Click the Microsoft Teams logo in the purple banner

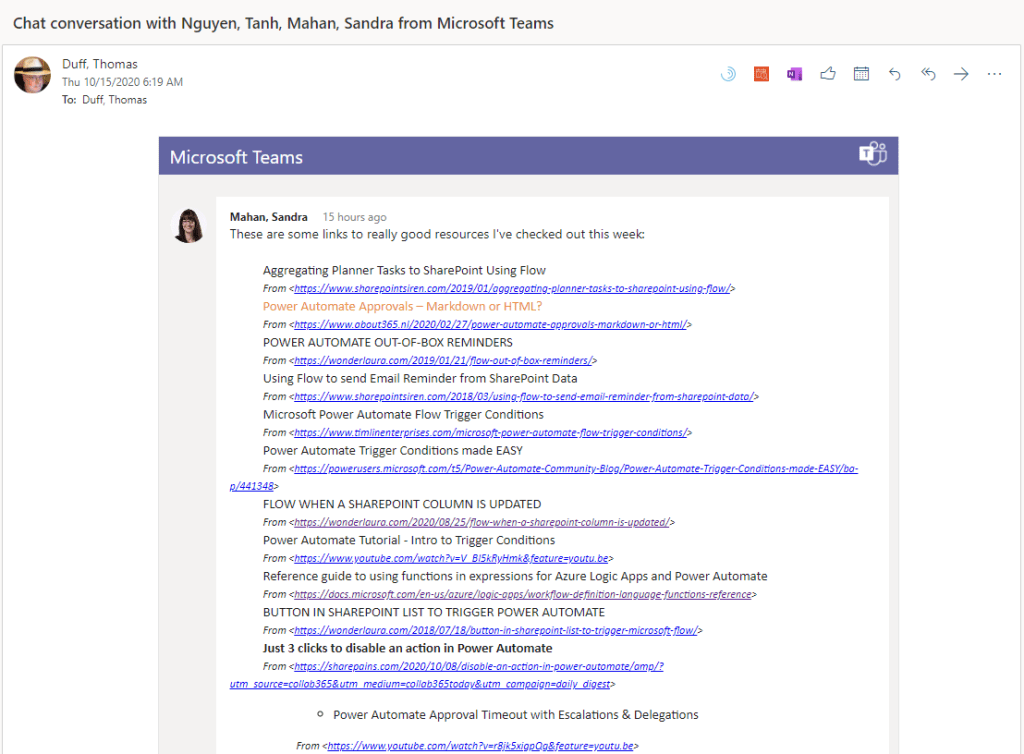pos(872,155)
